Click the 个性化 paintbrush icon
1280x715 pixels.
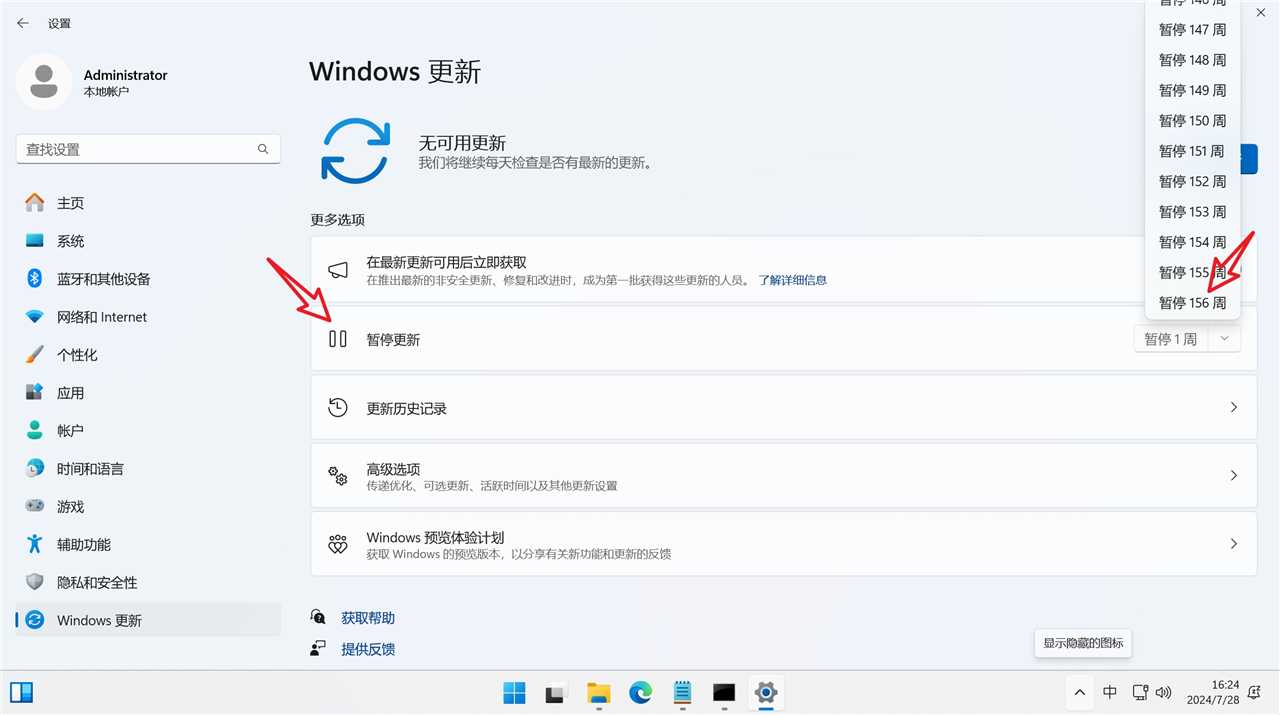coord(35,355)
